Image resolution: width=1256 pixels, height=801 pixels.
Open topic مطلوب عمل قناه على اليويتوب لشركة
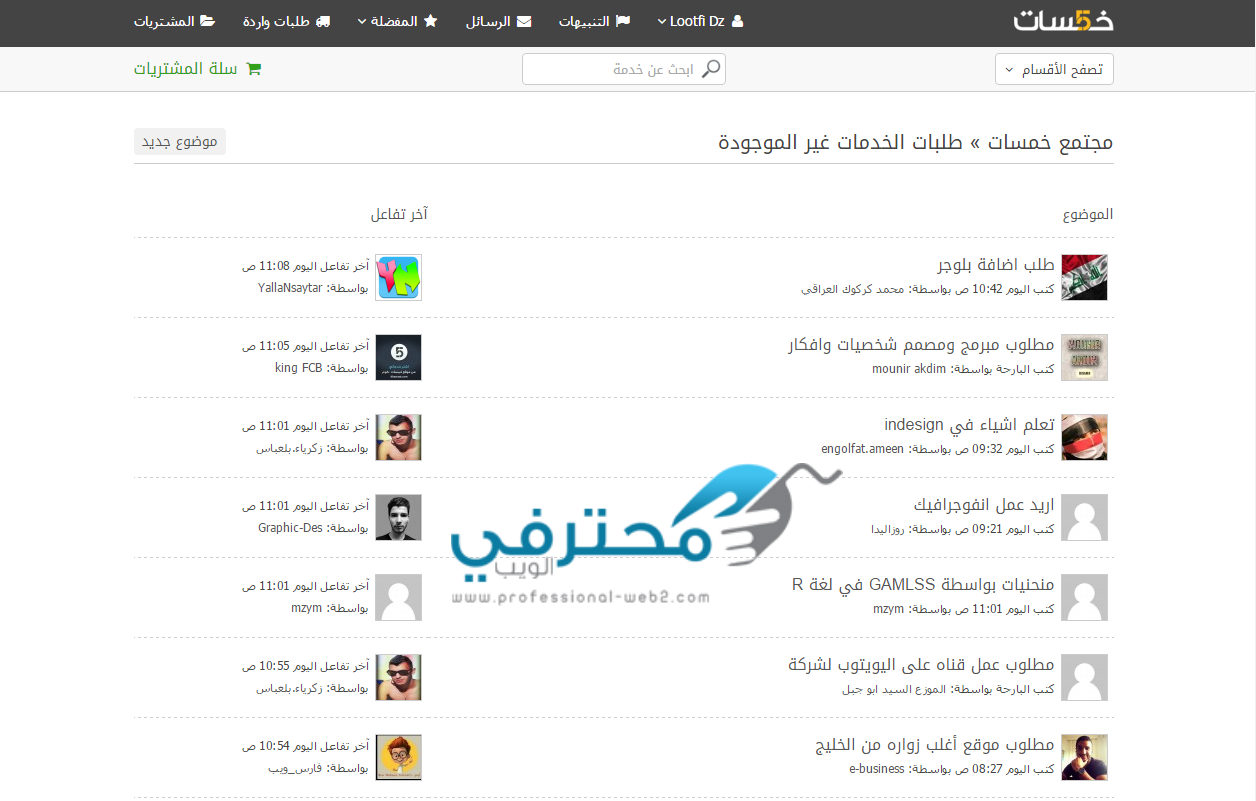(921, 665)
